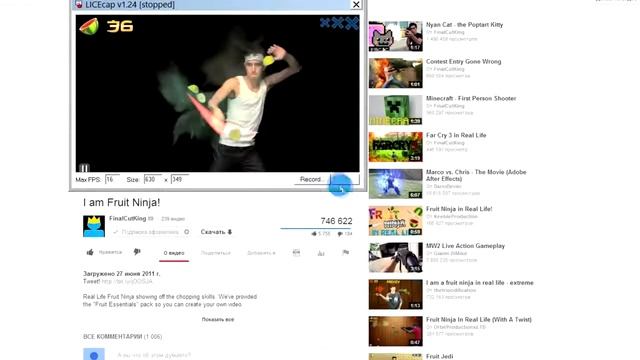Show video statistics chart icon
Viewport: 640px width, 360px height.
pyautogui.click(x=321, y=253)
